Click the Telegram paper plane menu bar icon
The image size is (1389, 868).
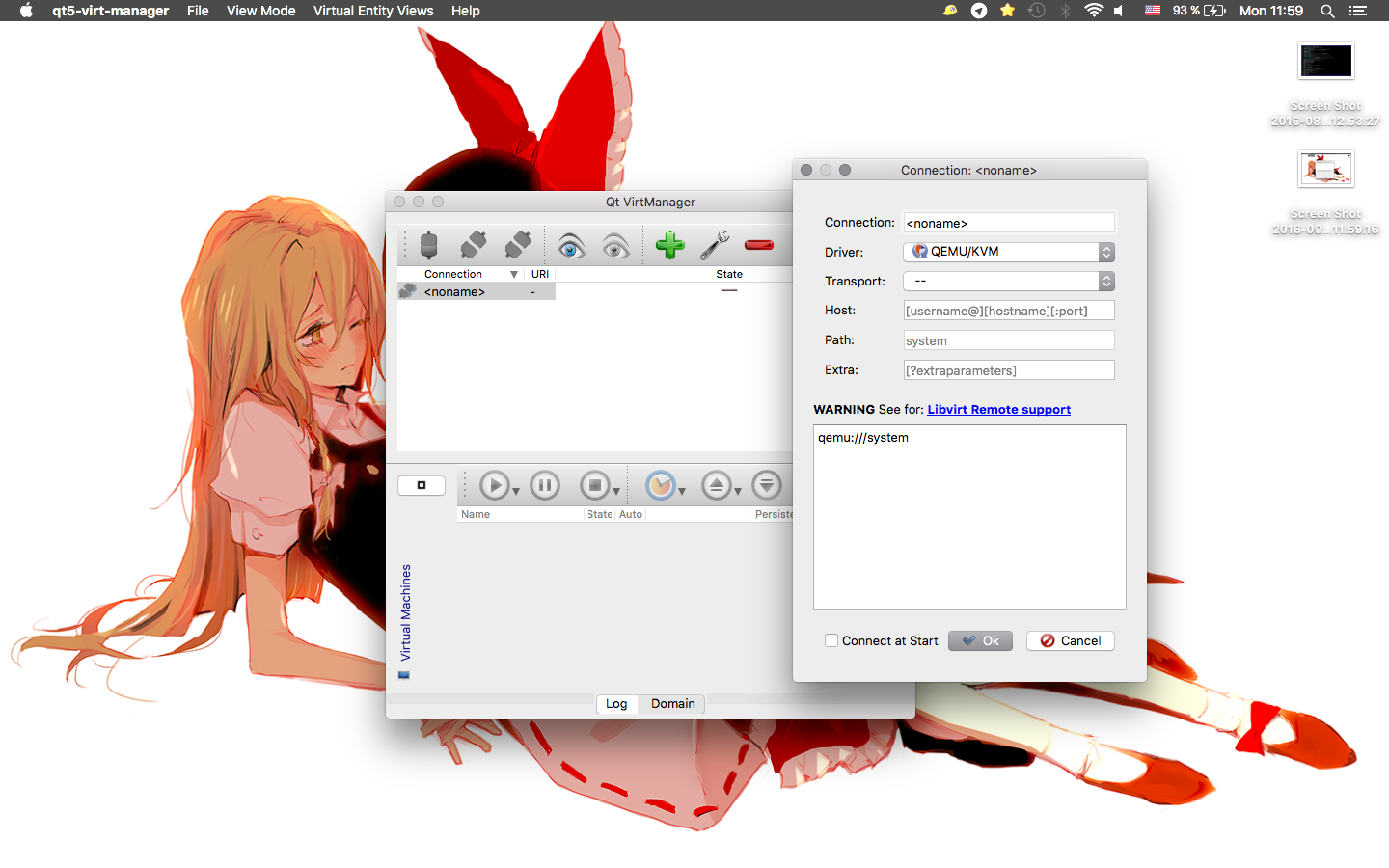click(979, 11)
